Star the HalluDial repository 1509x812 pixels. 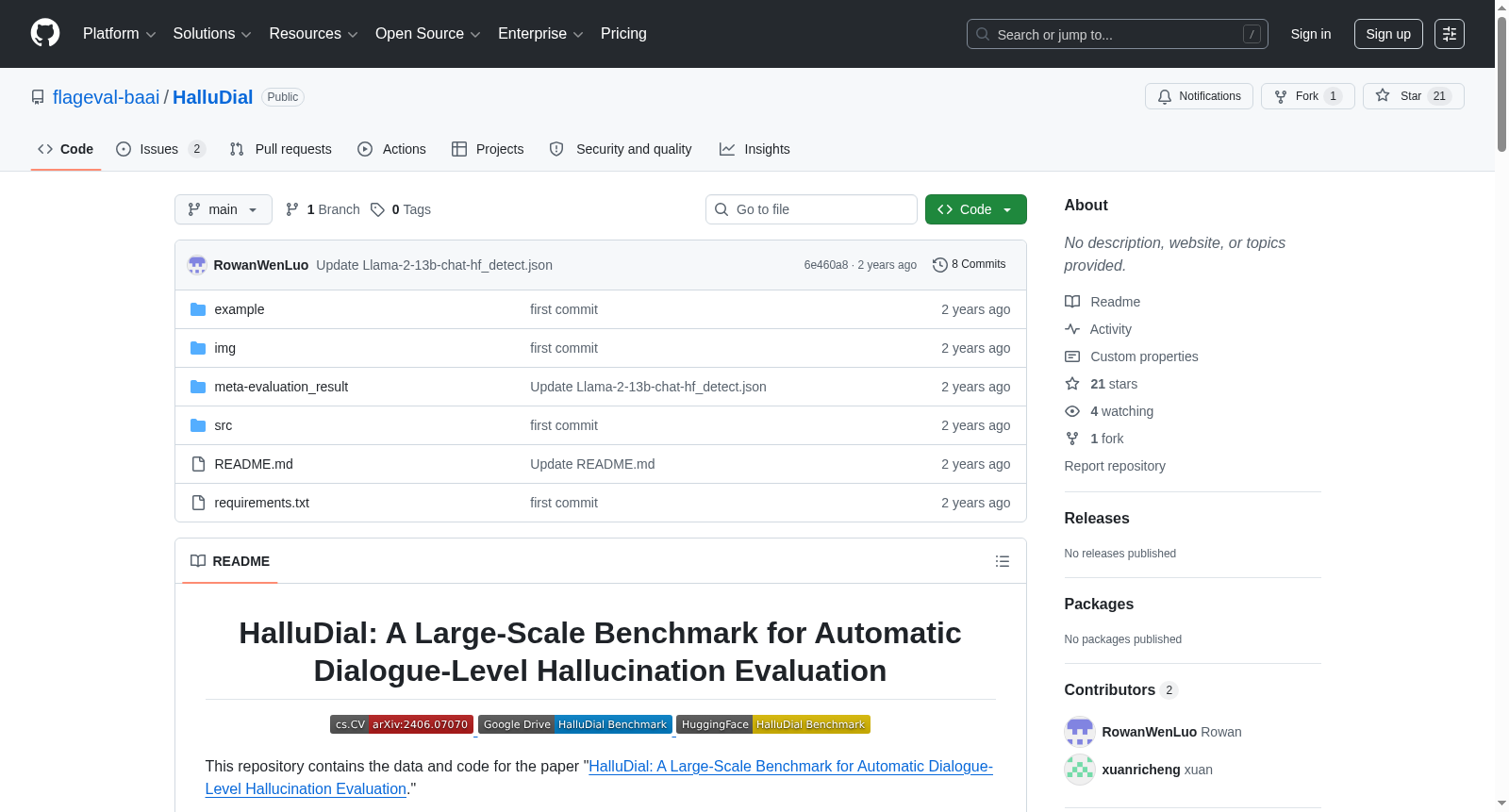1413,96
